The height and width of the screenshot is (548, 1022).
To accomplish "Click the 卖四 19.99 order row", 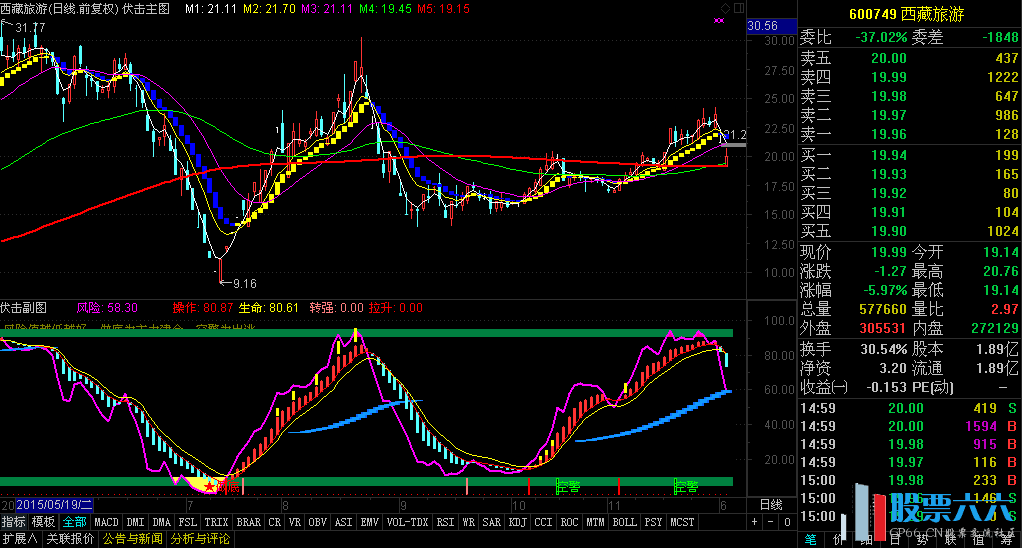I will (909, 77).
